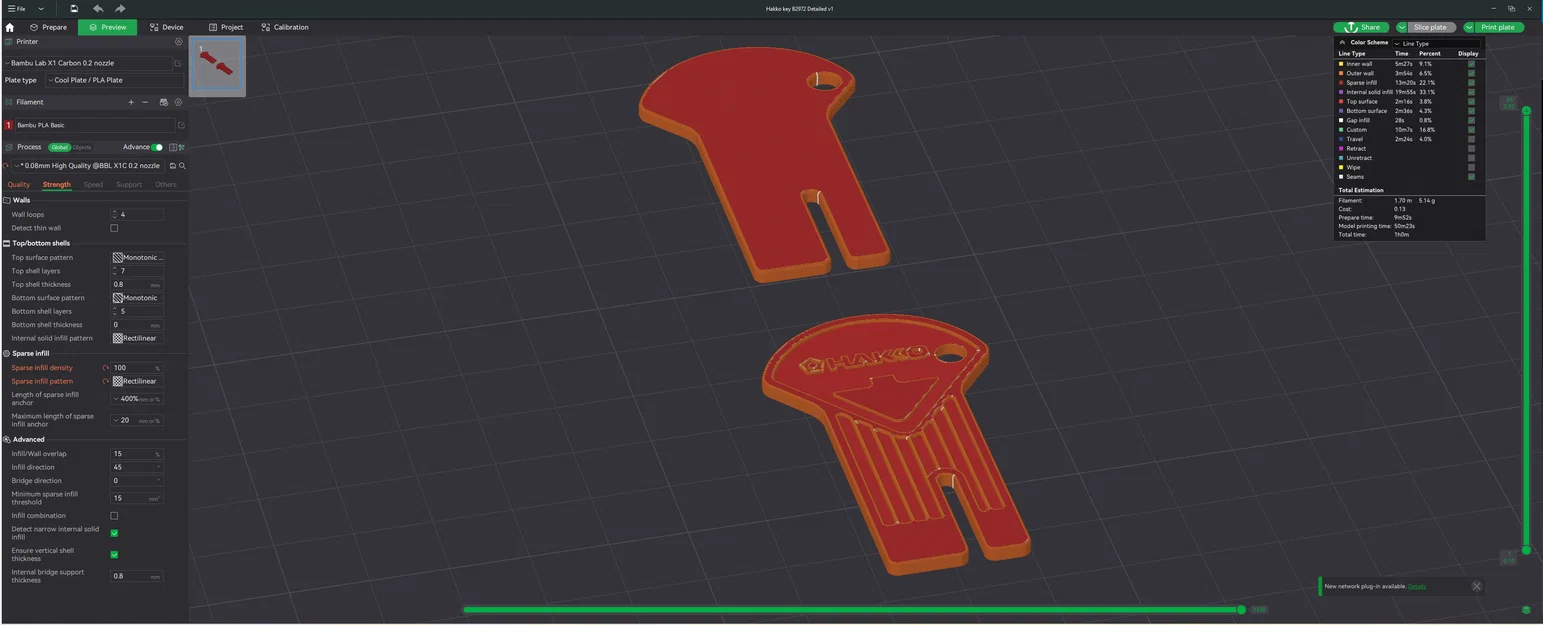The image size is (1543, 625).
Task: Click the vertical layer slider top handle
Action: point(1526,110)
